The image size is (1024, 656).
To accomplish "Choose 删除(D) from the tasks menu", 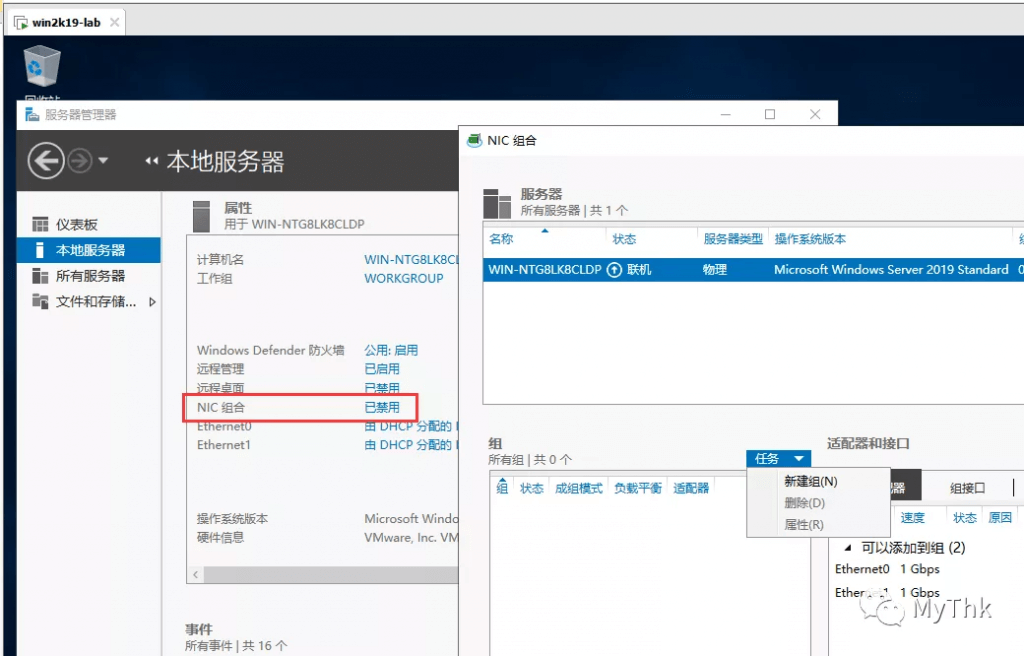I will (x=805, y=503).
